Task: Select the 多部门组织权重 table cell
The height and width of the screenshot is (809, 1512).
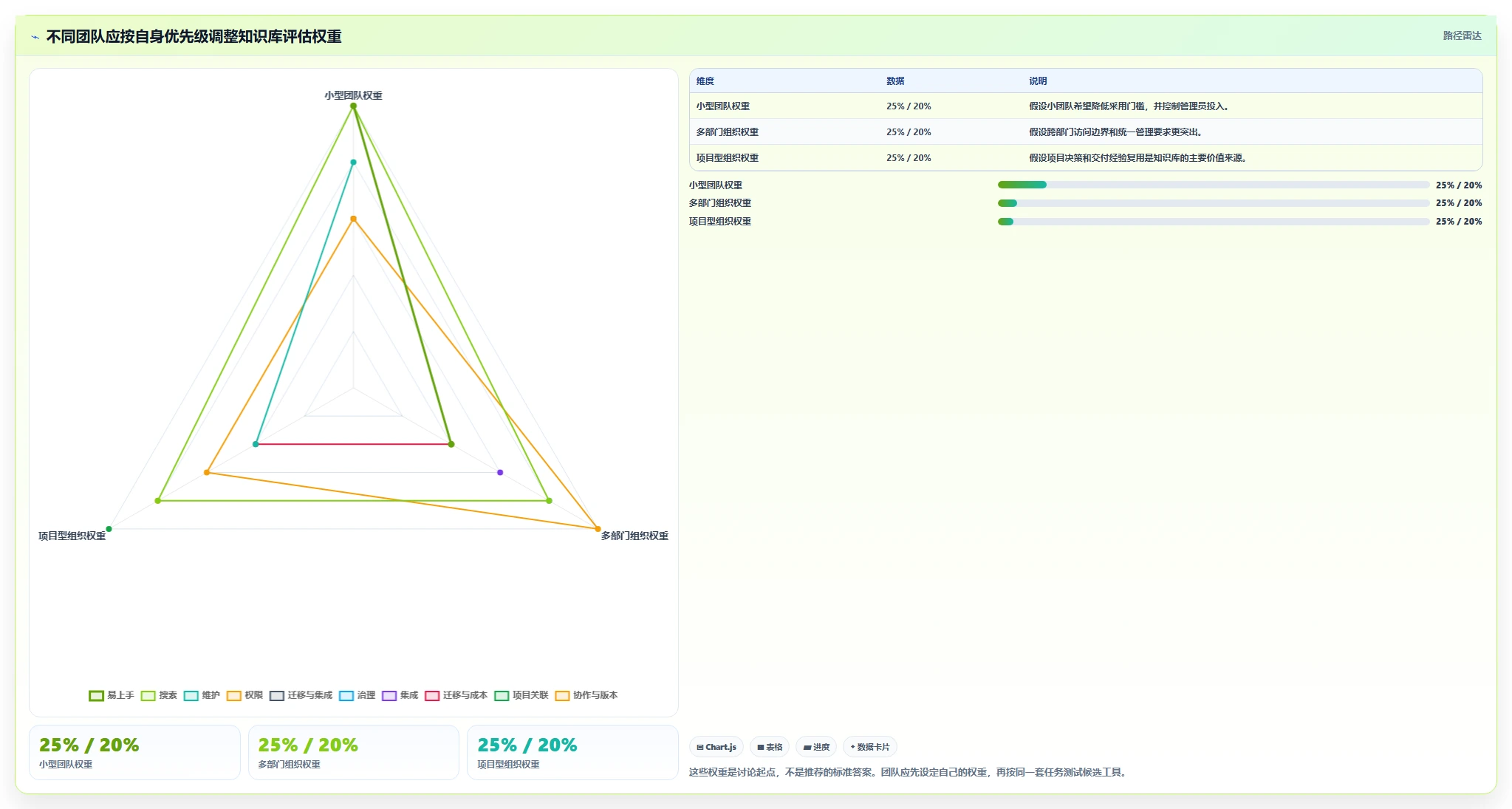Action: click(727, 132)
